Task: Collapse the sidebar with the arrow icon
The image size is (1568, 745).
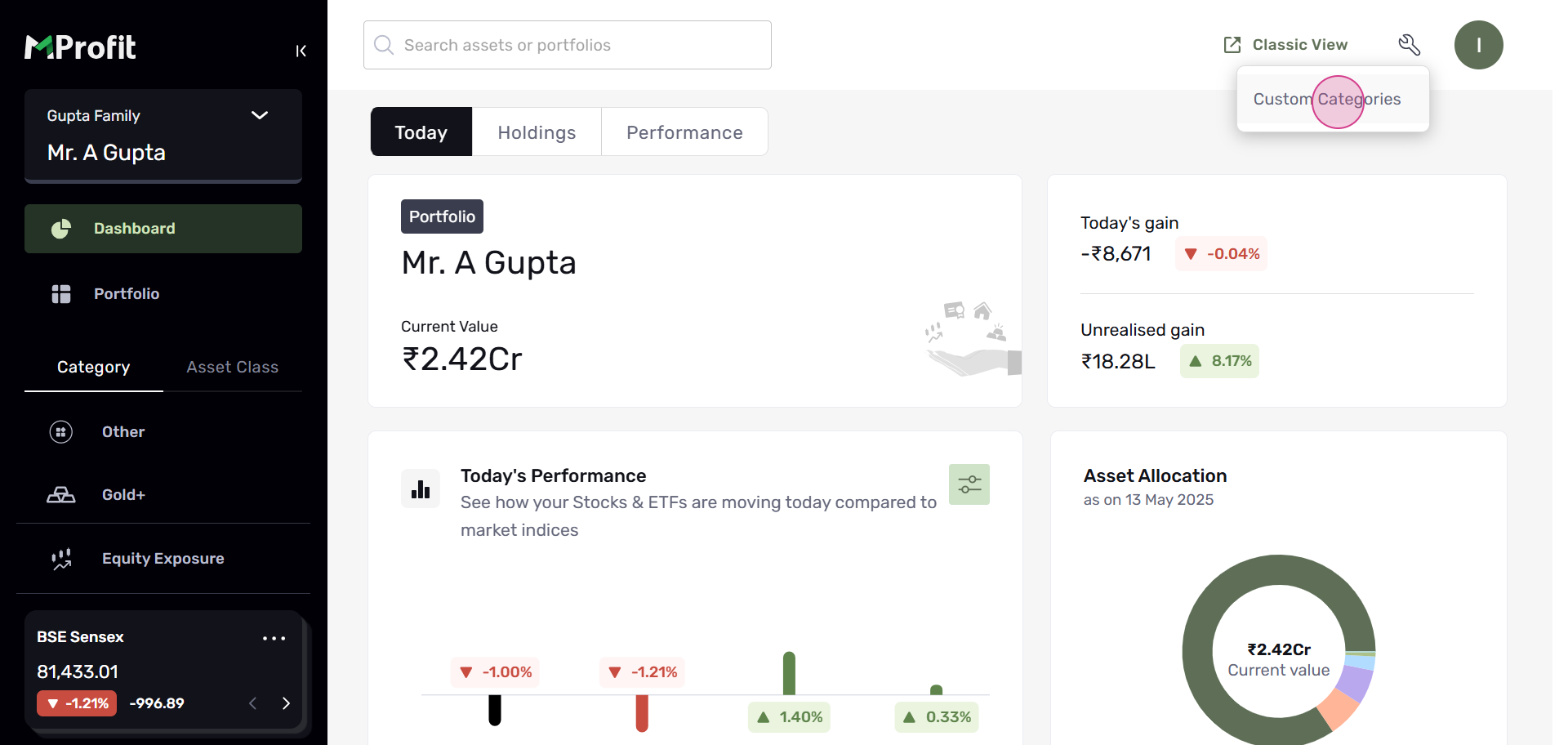Action: (x=301, y=51)
